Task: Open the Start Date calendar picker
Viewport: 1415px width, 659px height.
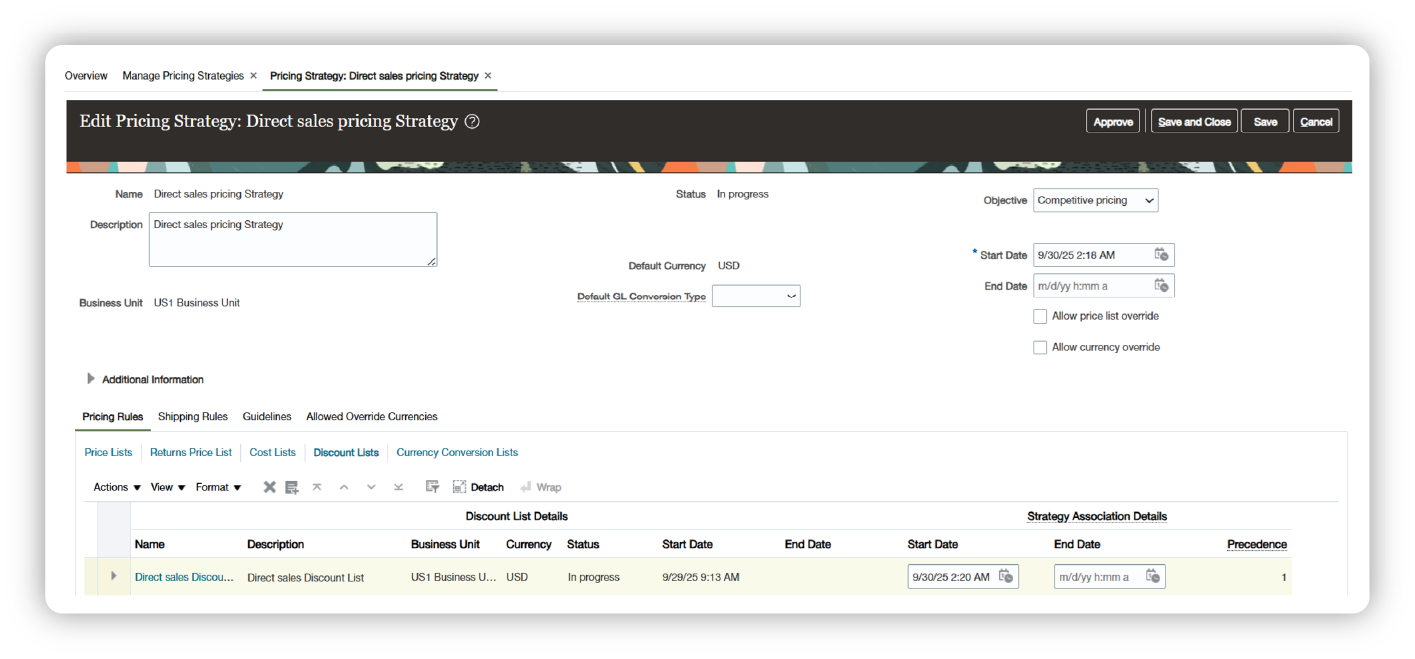Action: click(1162, 255)
